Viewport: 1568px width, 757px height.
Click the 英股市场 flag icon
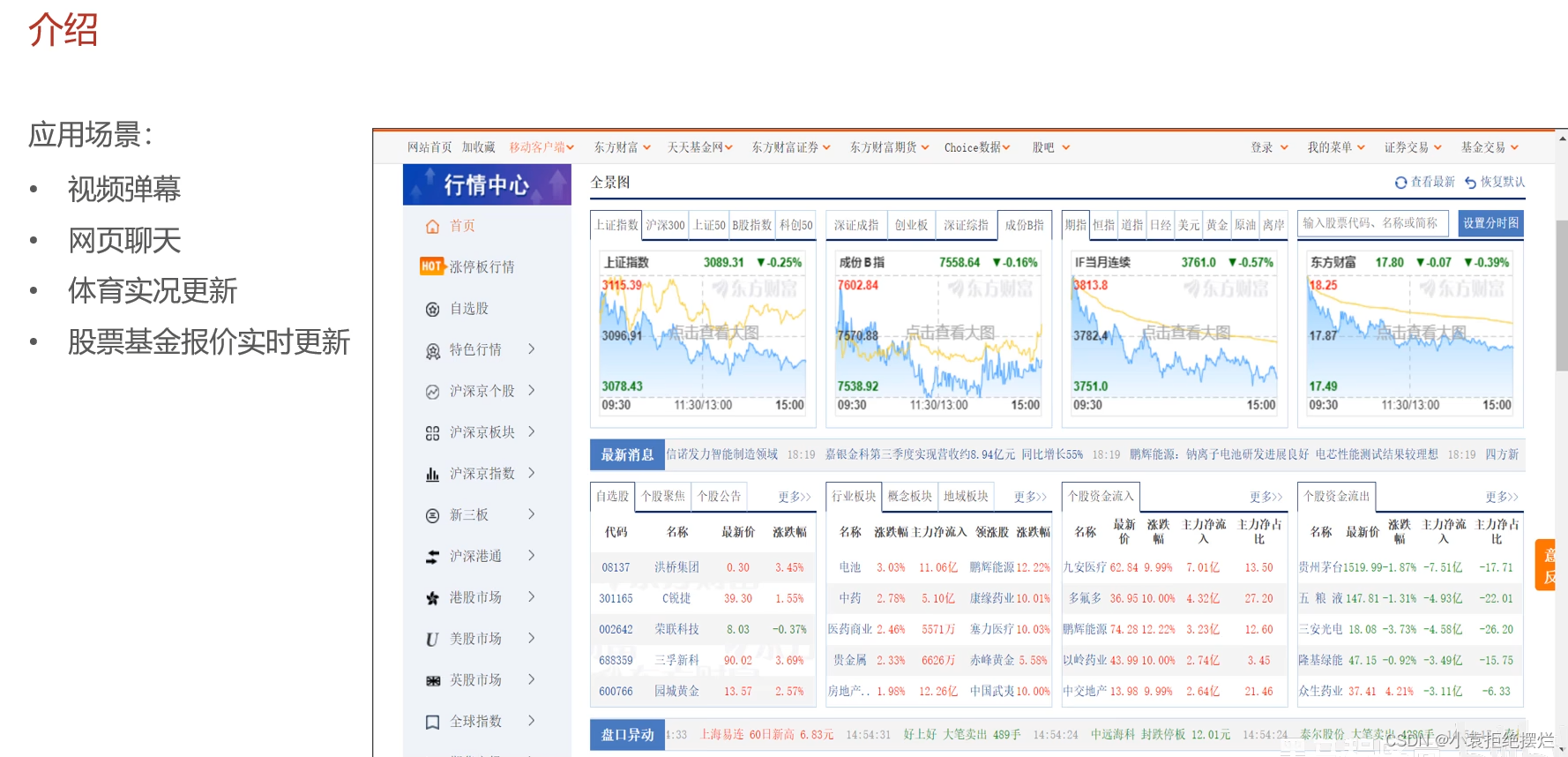pyautogui.click(x=432, y=680)
